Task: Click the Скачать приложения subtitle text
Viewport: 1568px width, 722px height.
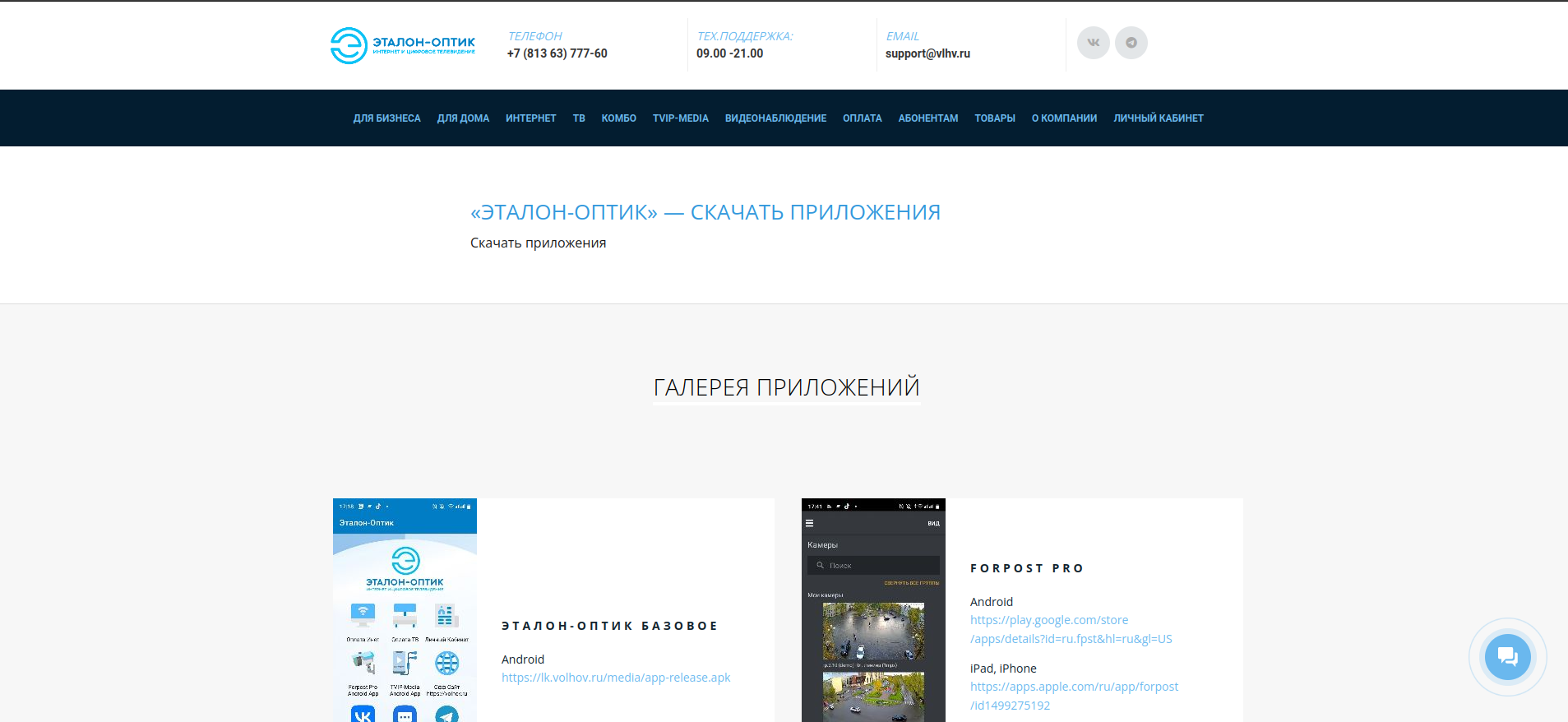Action: [x=538, y=243]
